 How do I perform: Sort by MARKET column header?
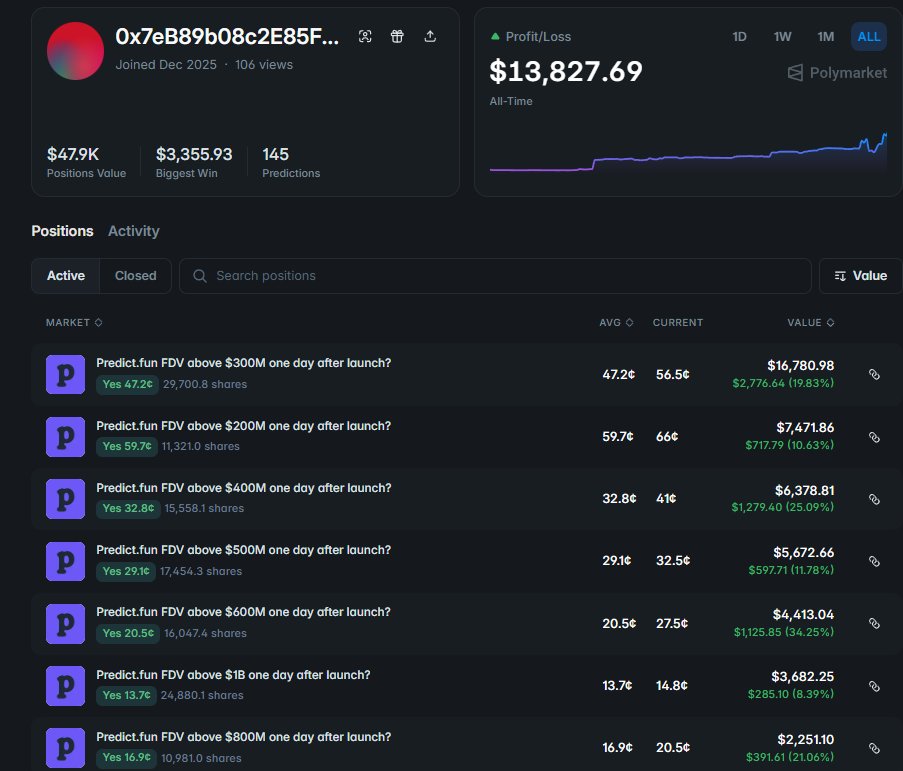point(74,322)
